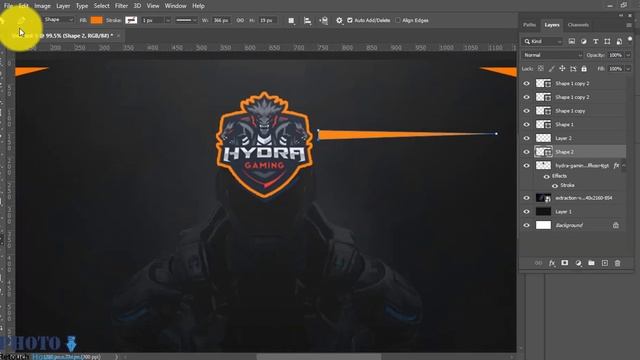The width and height of the screenshot is (640, 360).
Task: Toggle Auto Add/Delete checkbox
Action: click(350, 20)
